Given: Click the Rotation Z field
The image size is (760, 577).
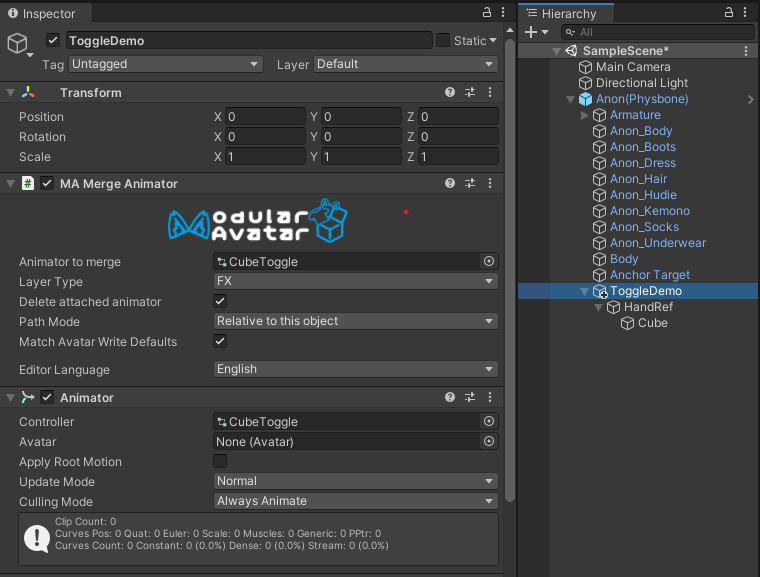Looking at the screenshot, I should point(458,137).
